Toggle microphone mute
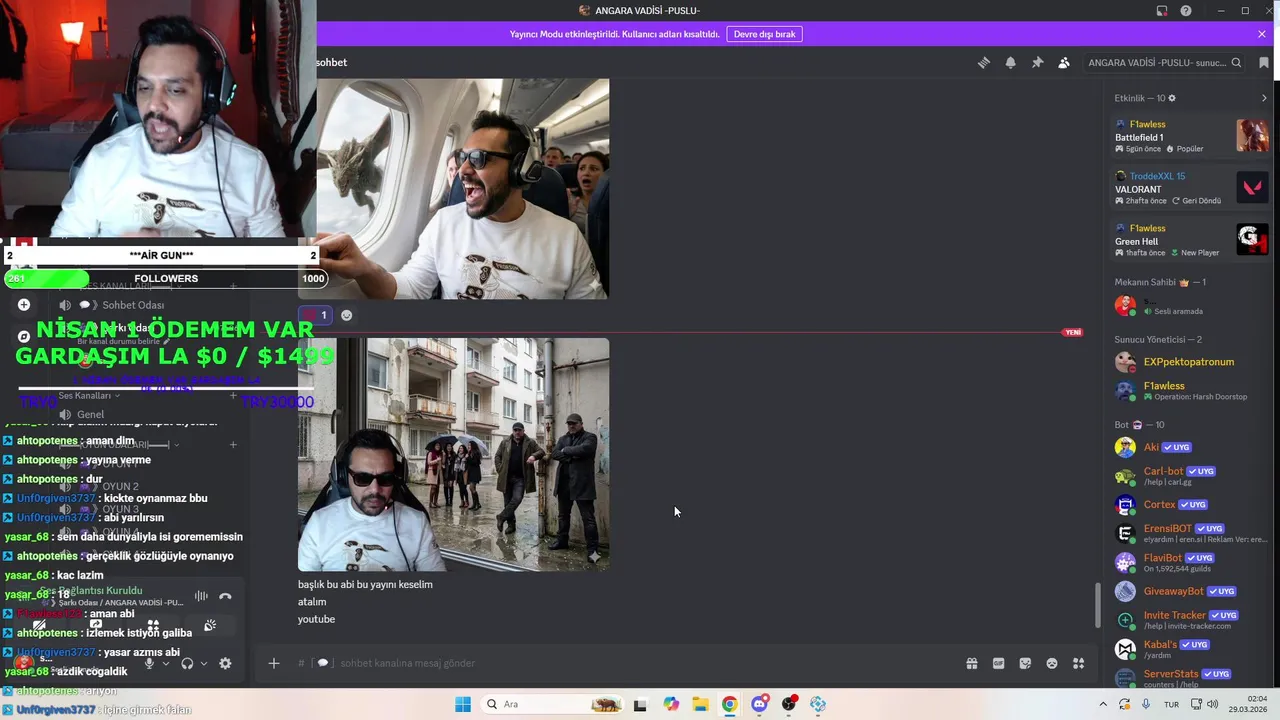 point(149,663)
